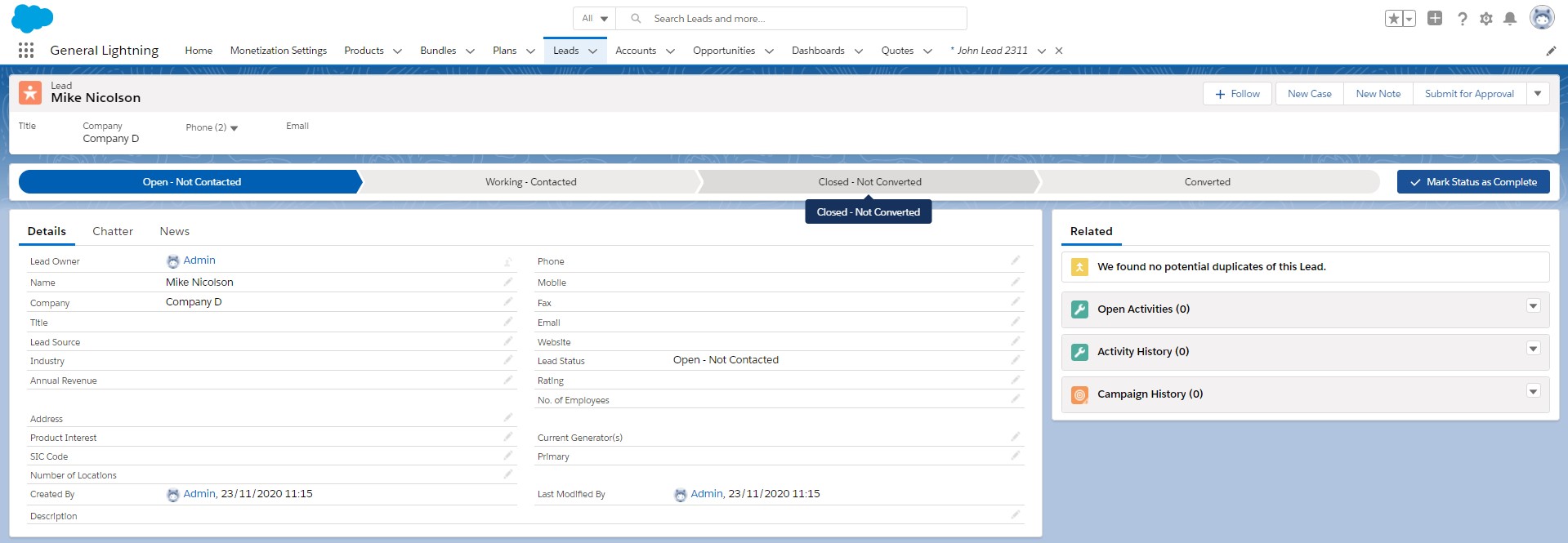1568x543 pixels.
Task: Edit the Name field pencil icon
Action: (x=507, y=282)
